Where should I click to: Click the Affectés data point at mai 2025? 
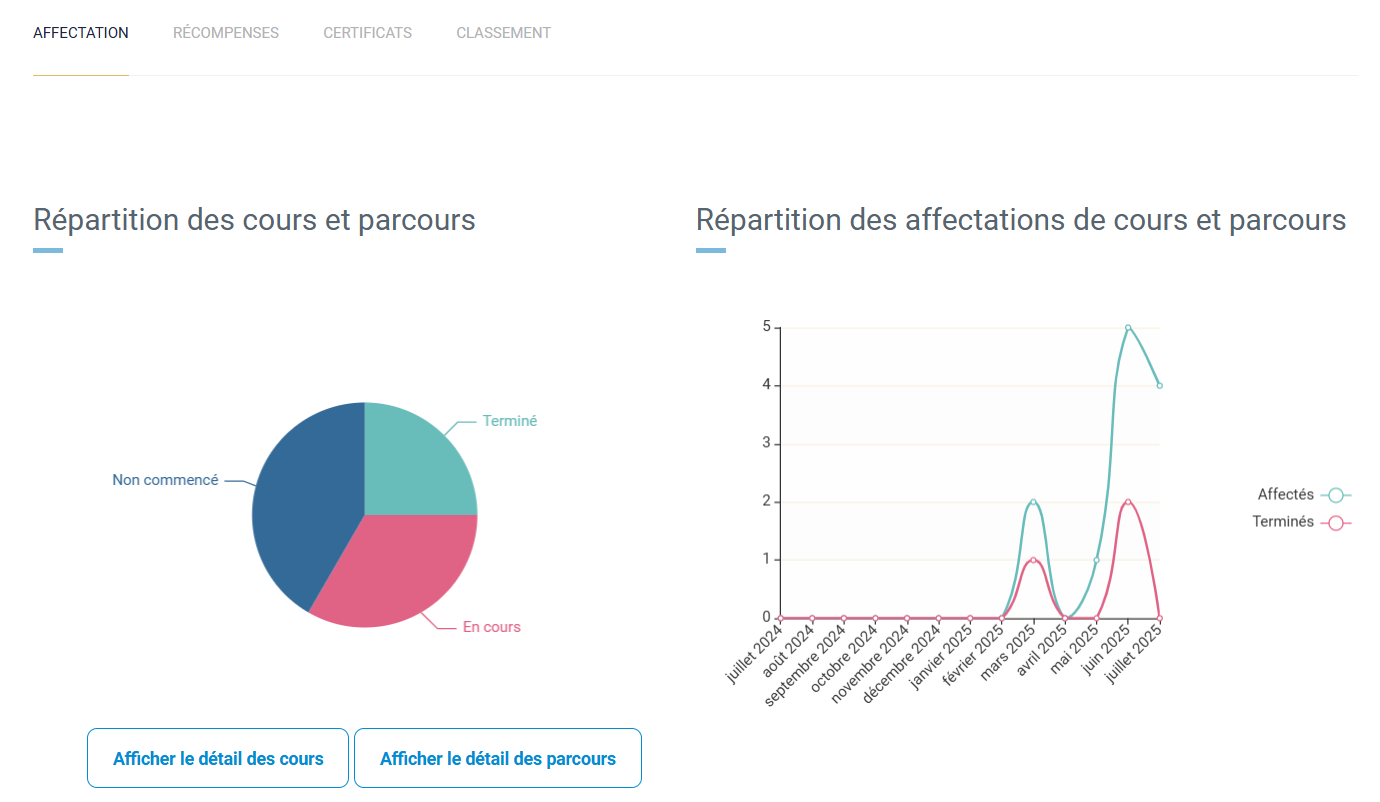[1097, 560]
